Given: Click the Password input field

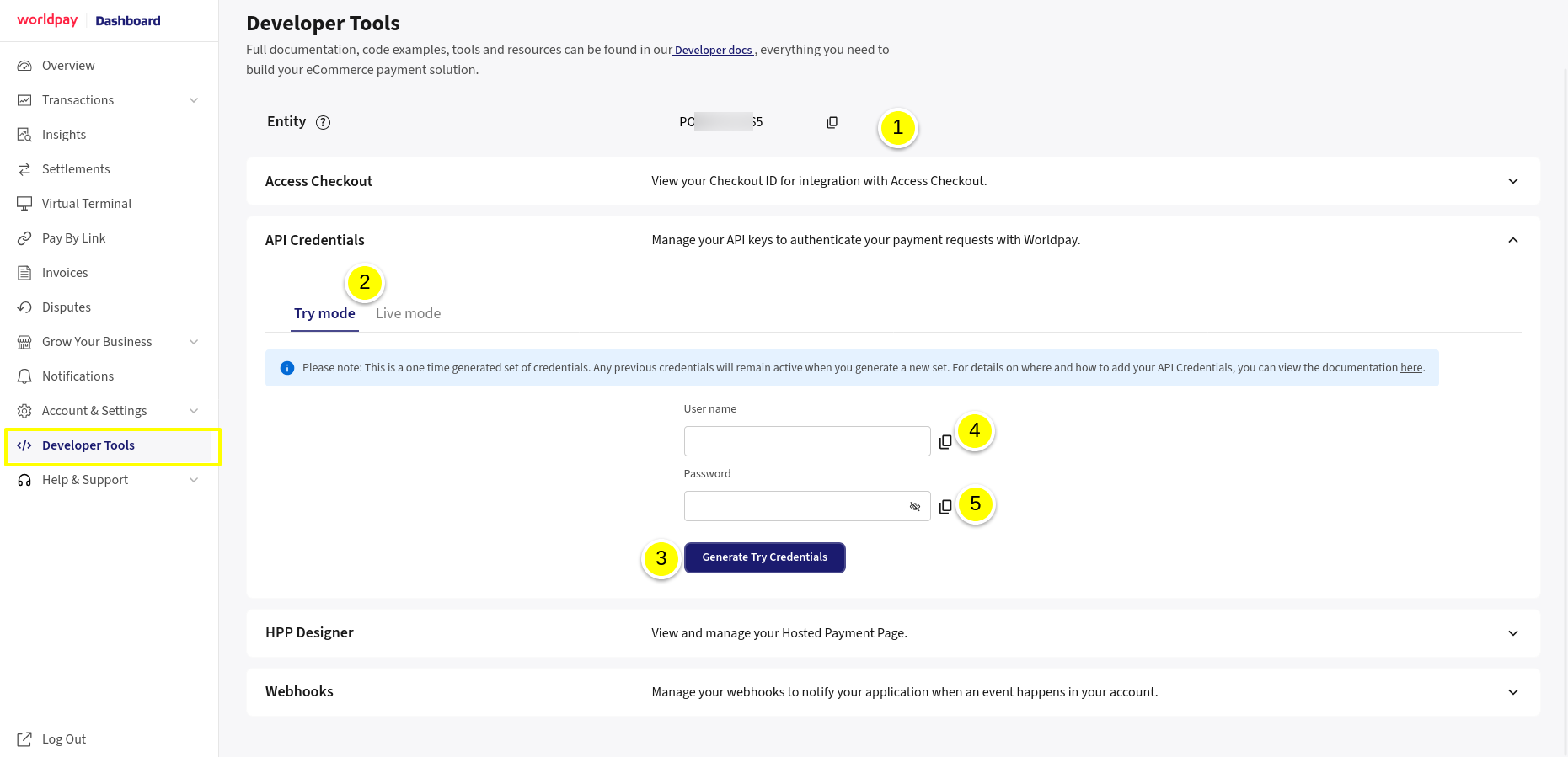Looking at the screenshot, I should (x=807, y=506).
